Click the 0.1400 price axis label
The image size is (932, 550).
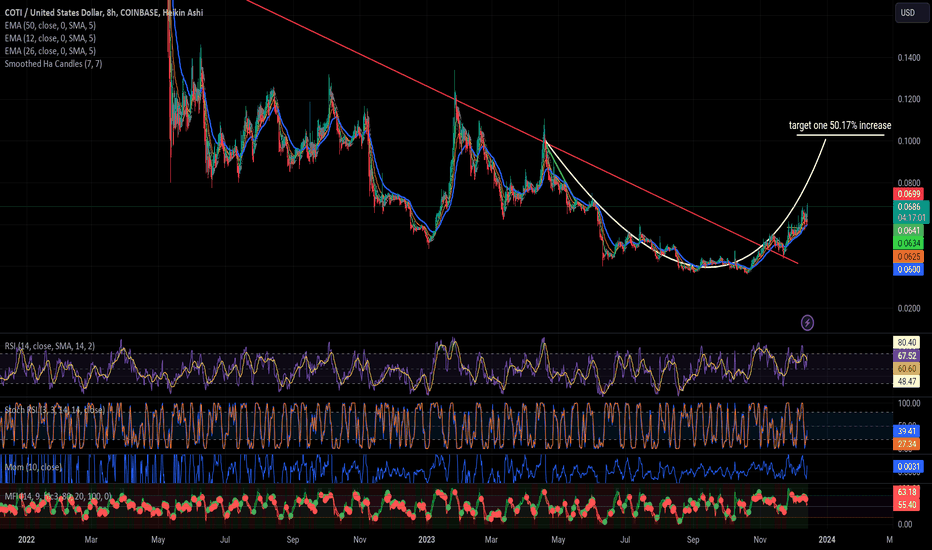909,58
